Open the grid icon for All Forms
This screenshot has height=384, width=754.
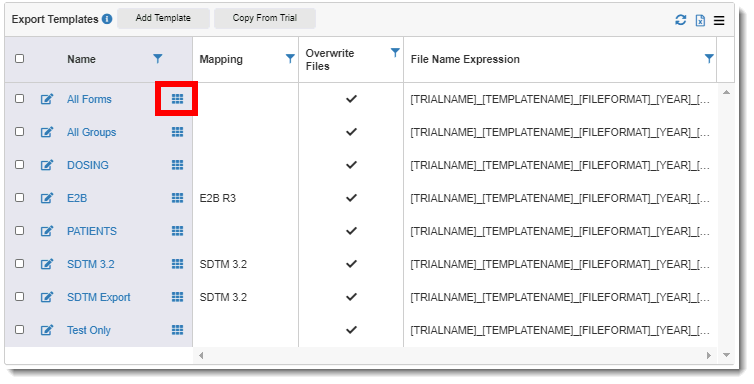click(177, 99)
